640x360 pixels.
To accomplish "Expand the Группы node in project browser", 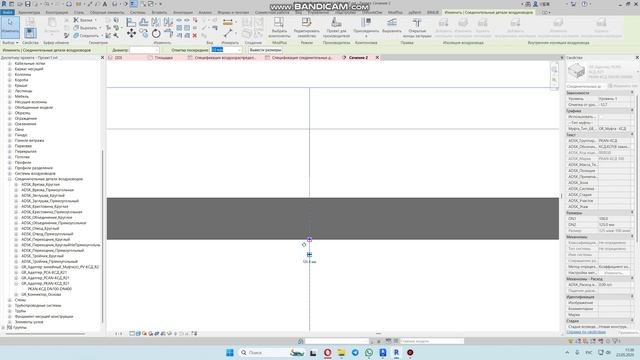I will click(x=4, y=327).
